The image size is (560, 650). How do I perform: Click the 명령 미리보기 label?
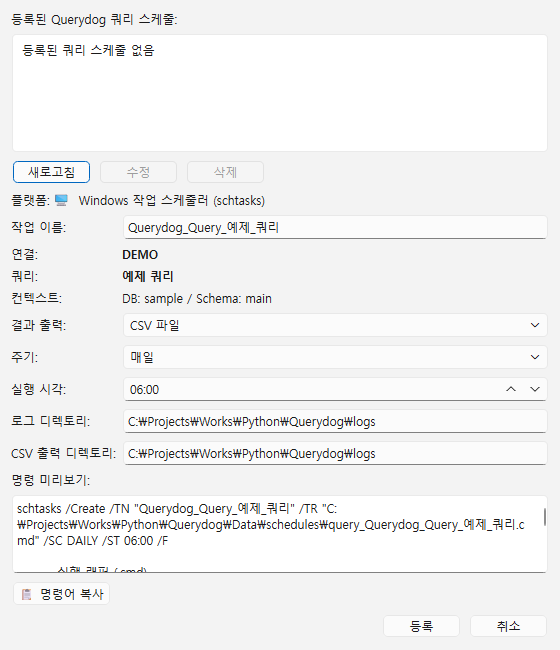coord(51,480)
